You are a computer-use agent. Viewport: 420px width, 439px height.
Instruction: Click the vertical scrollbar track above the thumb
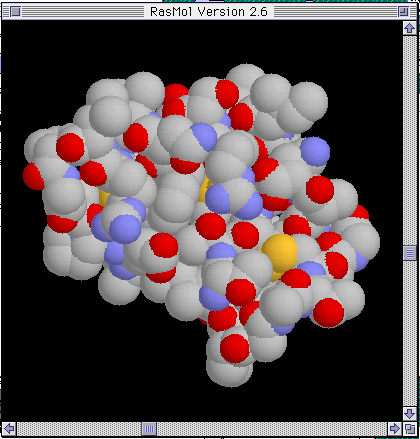click(410, 140)
